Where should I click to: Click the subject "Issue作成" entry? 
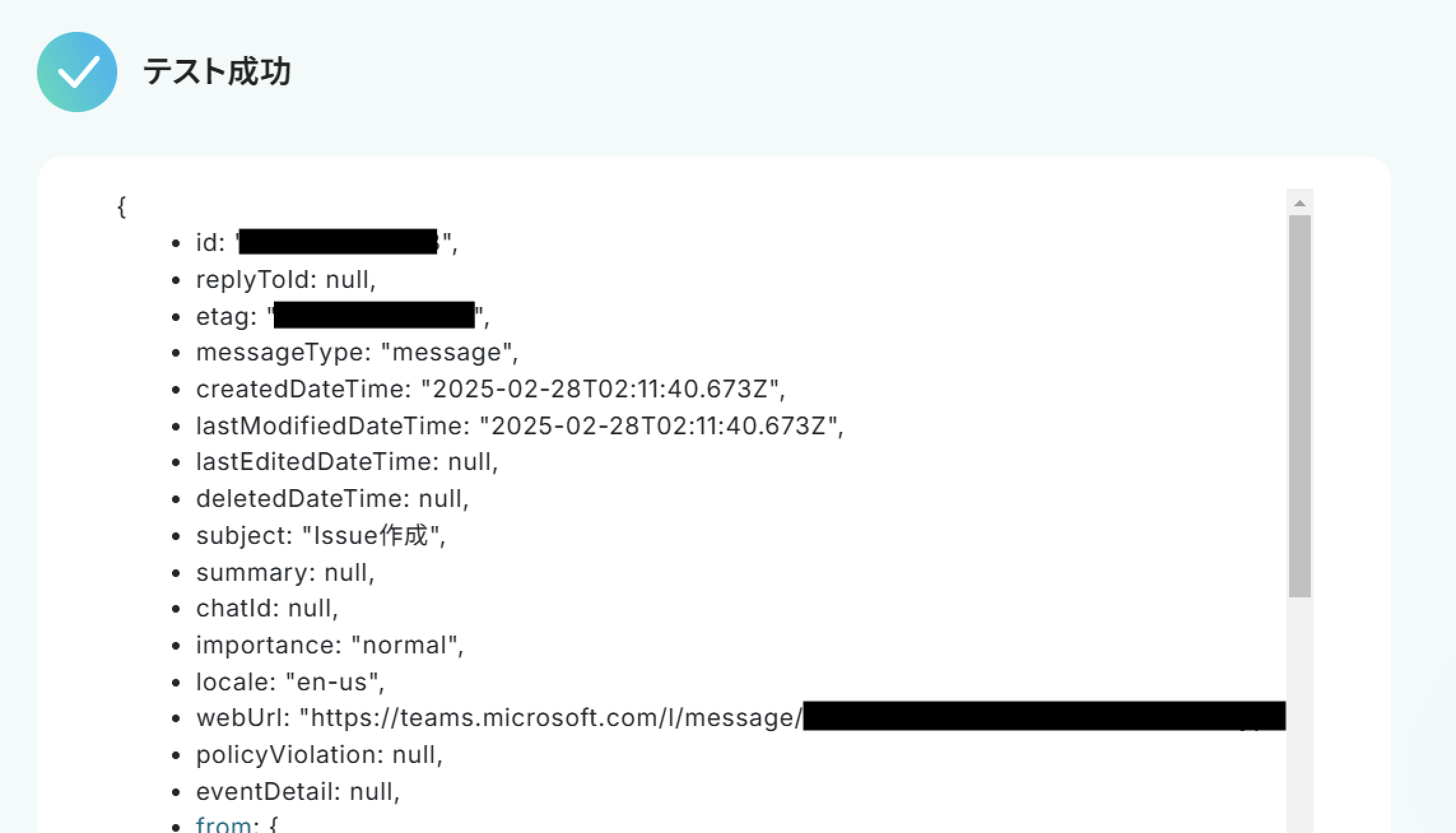click(321, 536)
